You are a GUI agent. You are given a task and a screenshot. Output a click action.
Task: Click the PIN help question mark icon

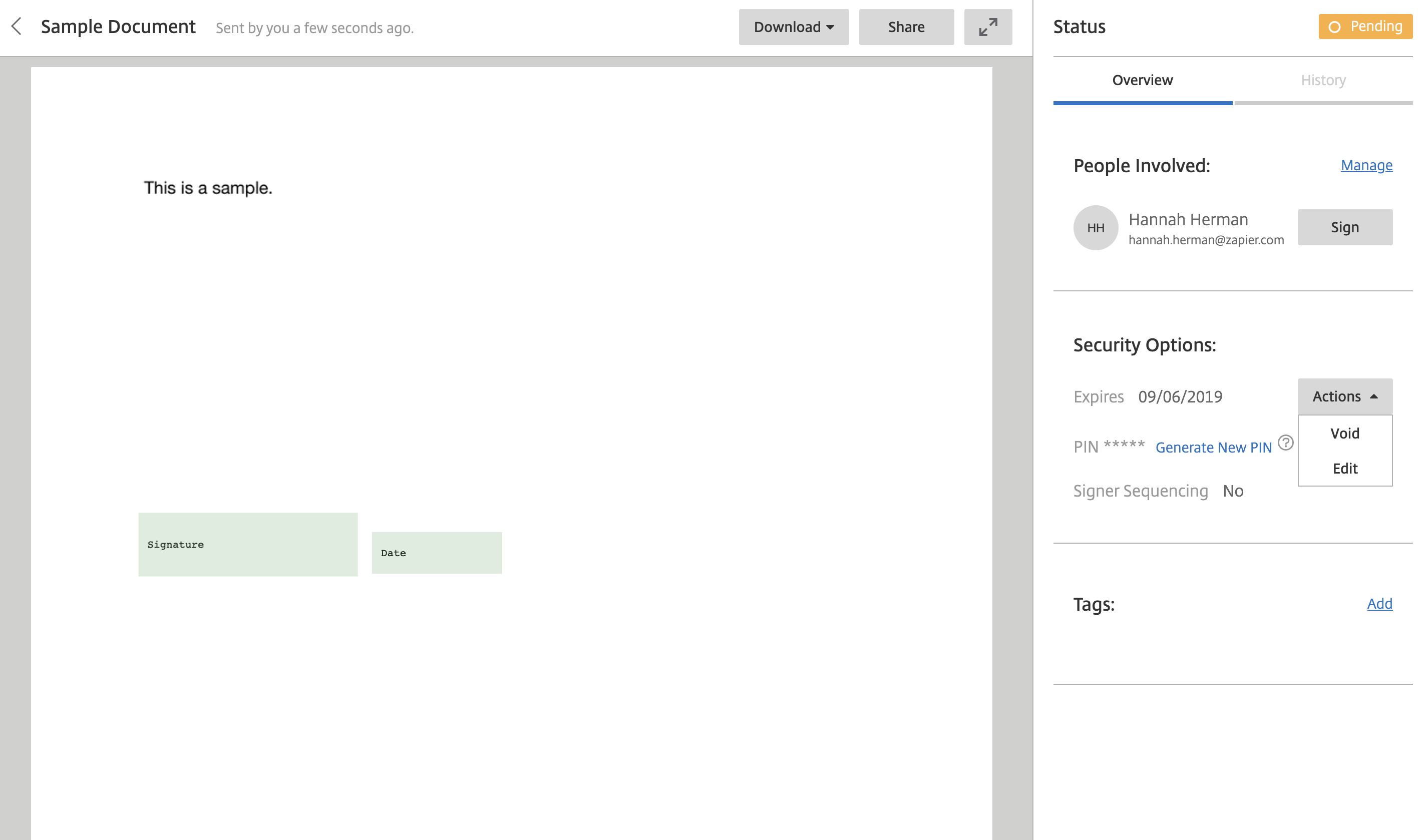1285,443
